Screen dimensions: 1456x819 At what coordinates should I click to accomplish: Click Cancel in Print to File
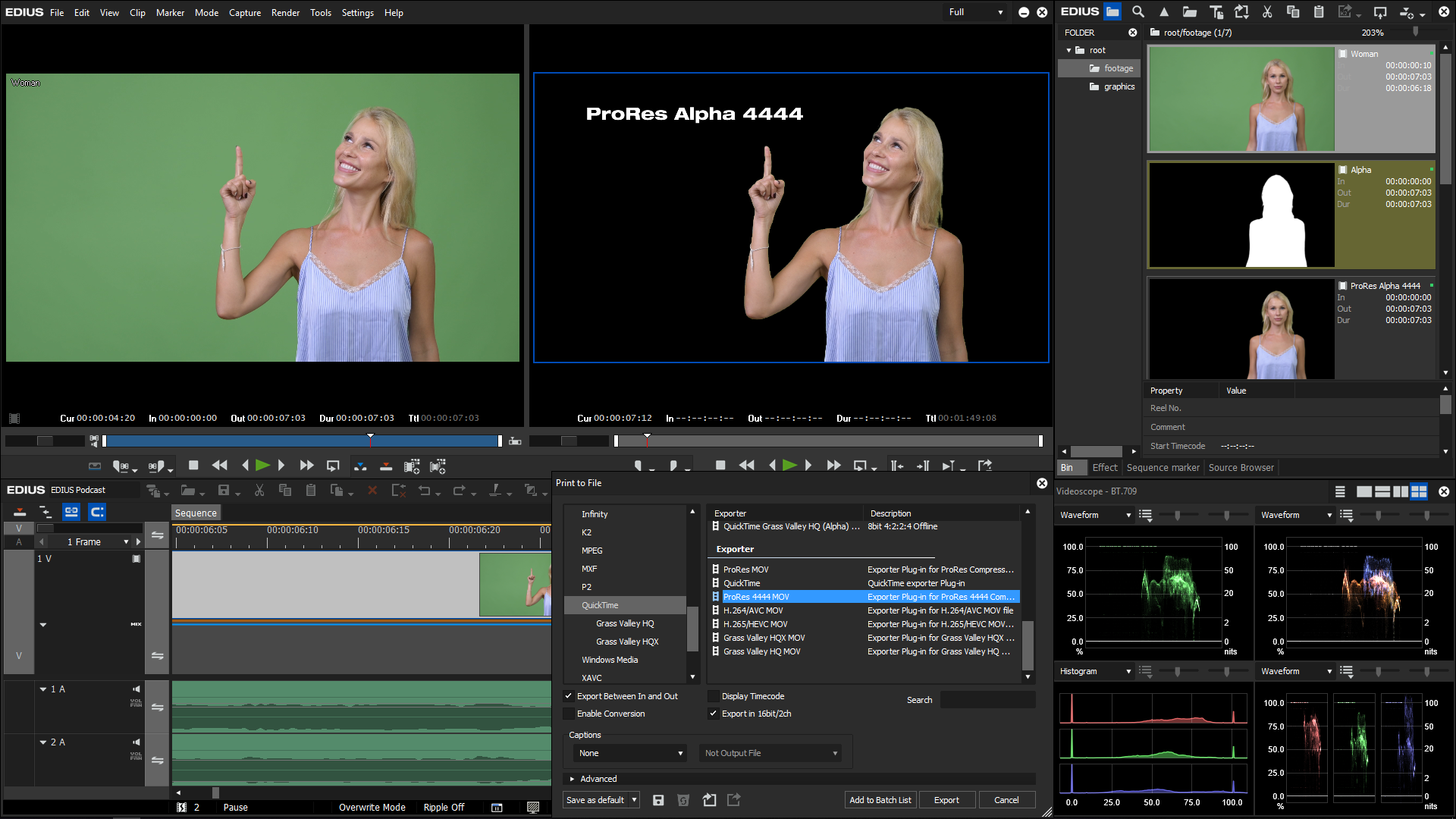pyautogui.click(x=1006, y=800)
